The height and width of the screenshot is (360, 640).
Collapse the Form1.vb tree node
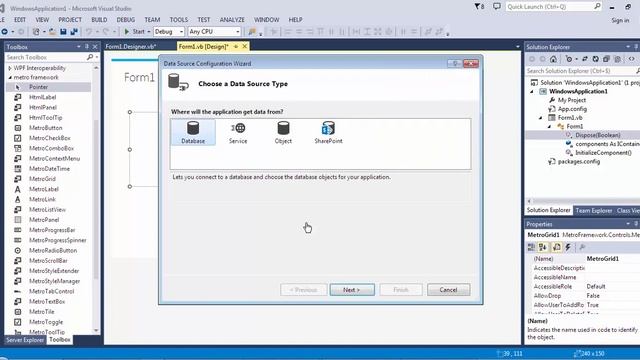540,118
